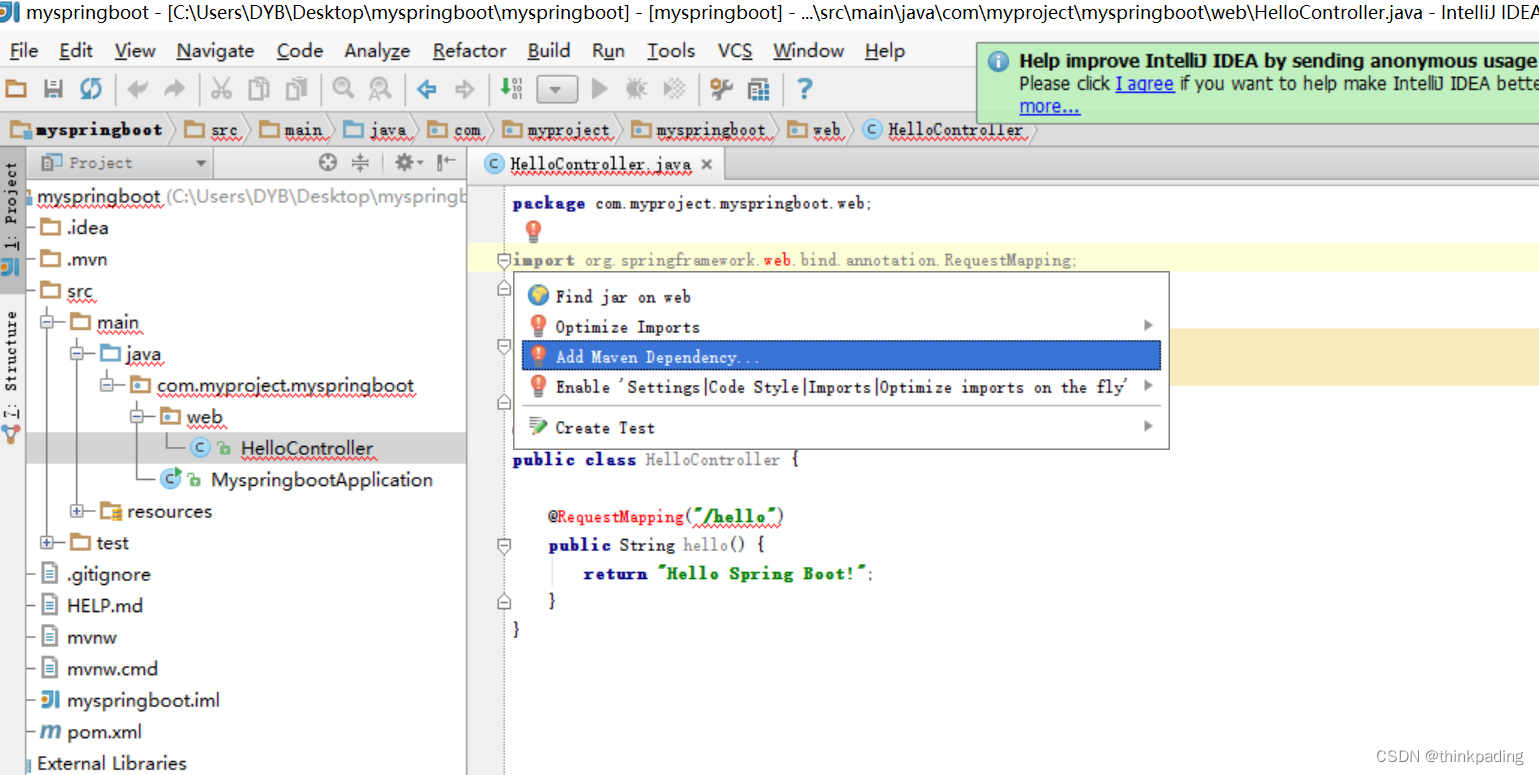Screen dimensions: 1539x775
Task: Click the Run play button icon
Action: [x=600, y=90]
